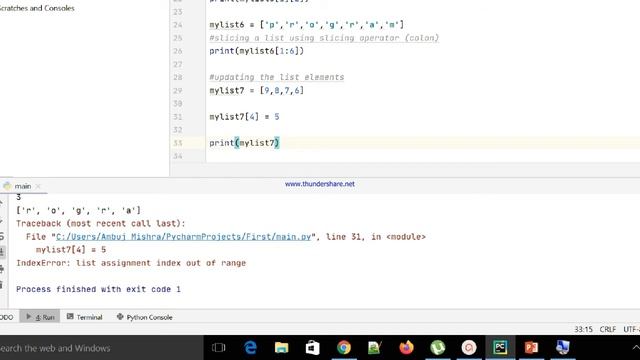The image size is (640, 360).
Task: Click the '#slicing a list' comment line
Action: coord(324,38)
